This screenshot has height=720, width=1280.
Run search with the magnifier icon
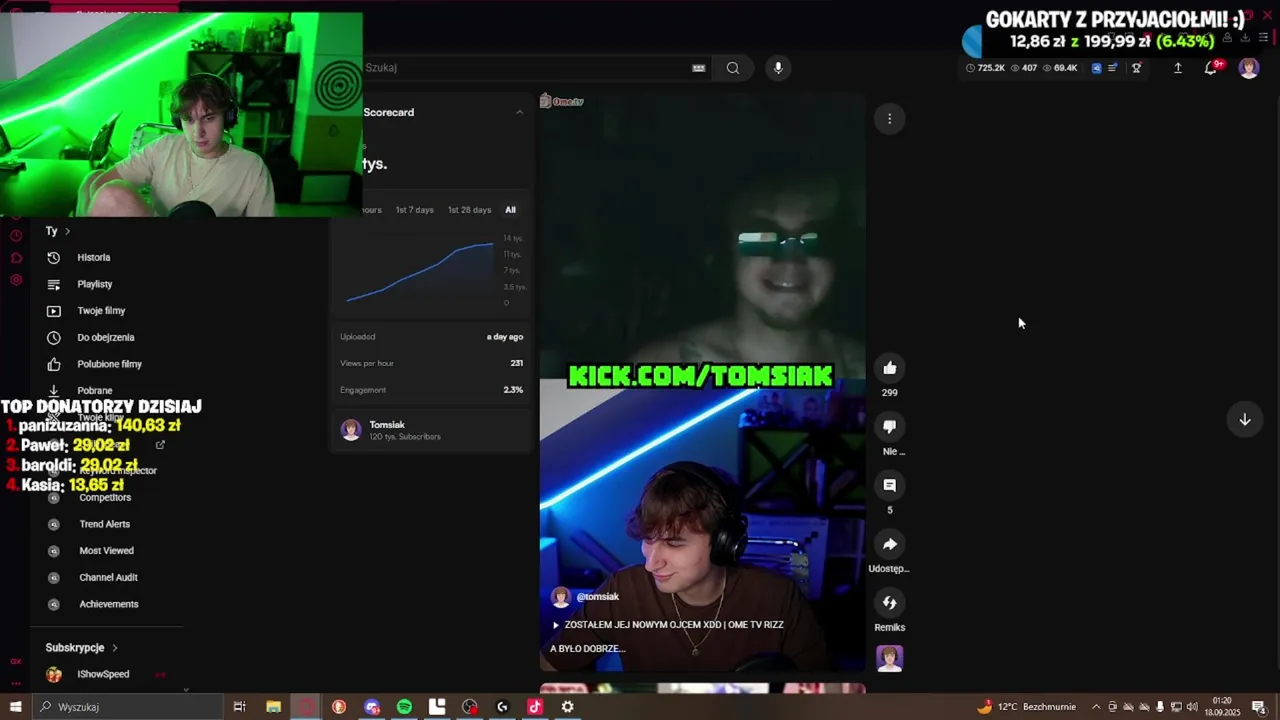click(733, 68)
